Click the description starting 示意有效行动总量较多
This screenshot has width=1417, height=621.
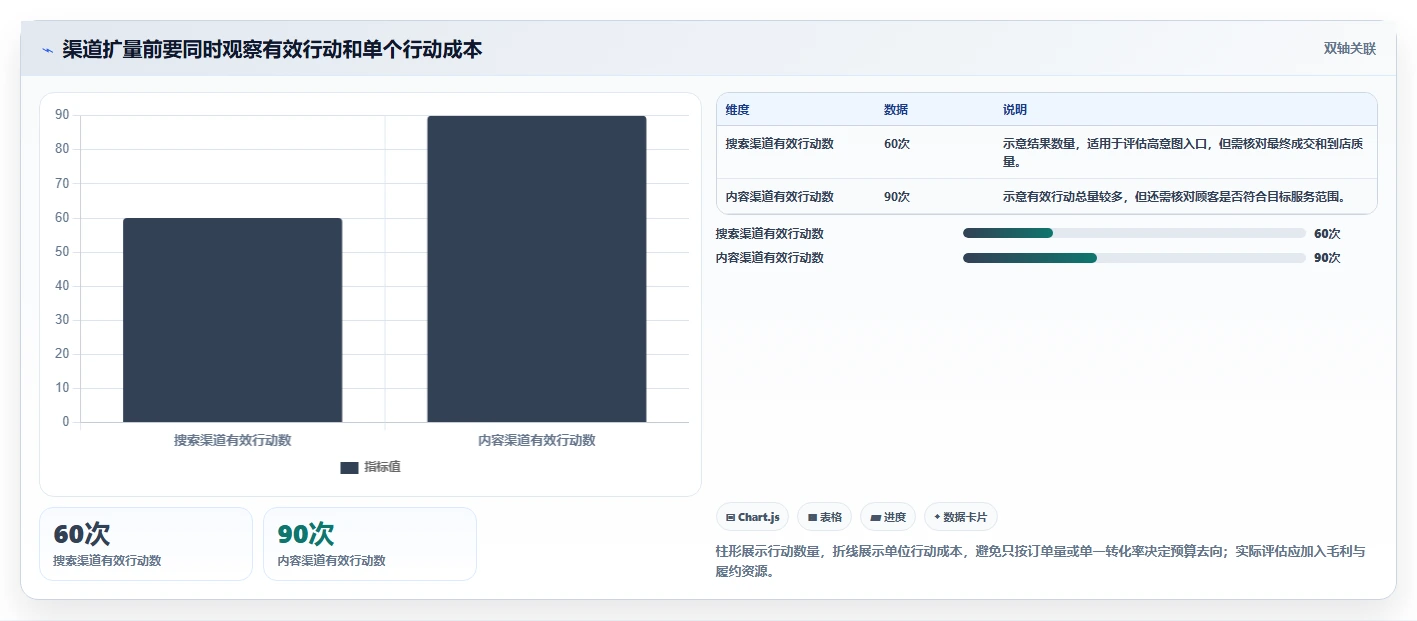click(x=1174, y=197)
